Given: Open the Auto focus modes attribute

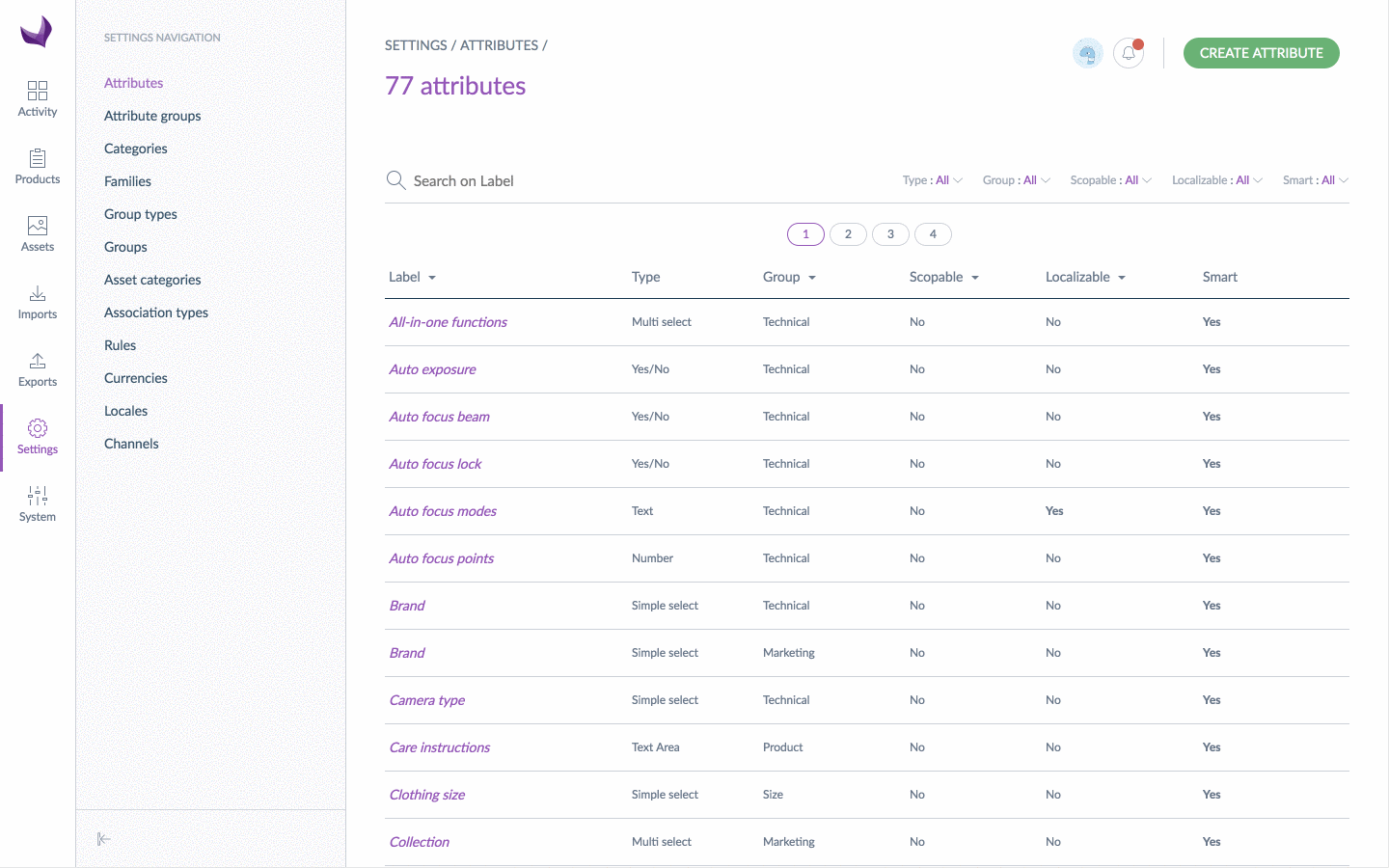Looking at the screenshot, I should point(443,511).
